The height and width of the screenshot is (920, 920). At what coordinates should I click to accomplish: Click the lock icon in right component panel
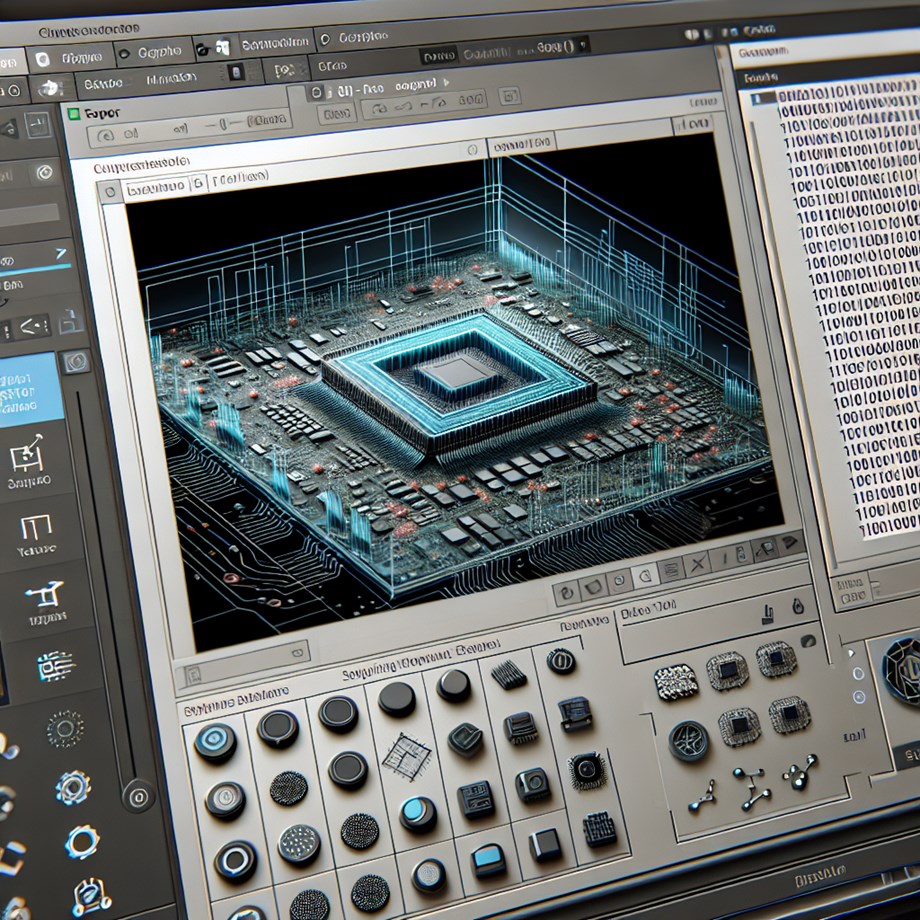[x=797, y=607]
